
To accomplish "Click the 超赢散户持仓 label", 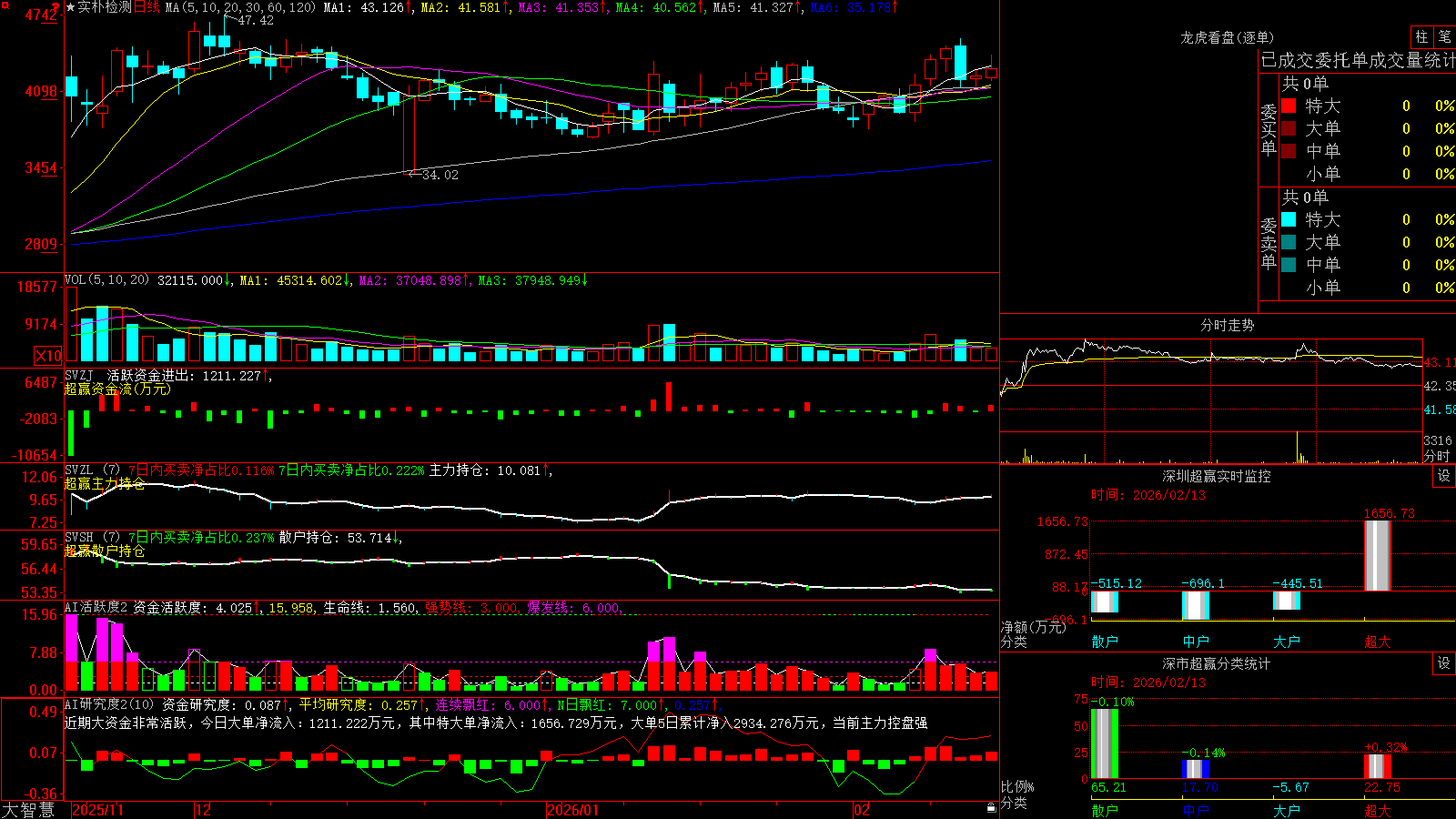I will [x=105, y=551].
